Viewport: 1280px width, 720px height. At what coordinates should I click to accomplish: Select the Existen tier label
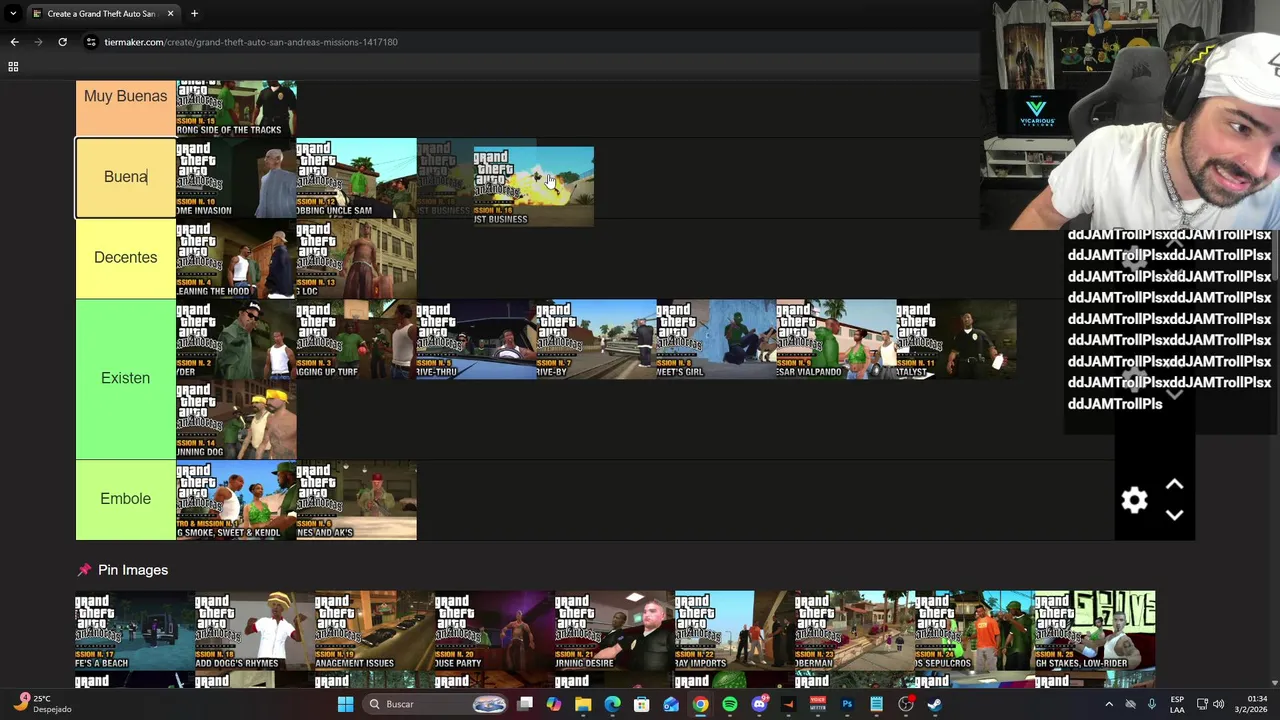tap(126, 378)
